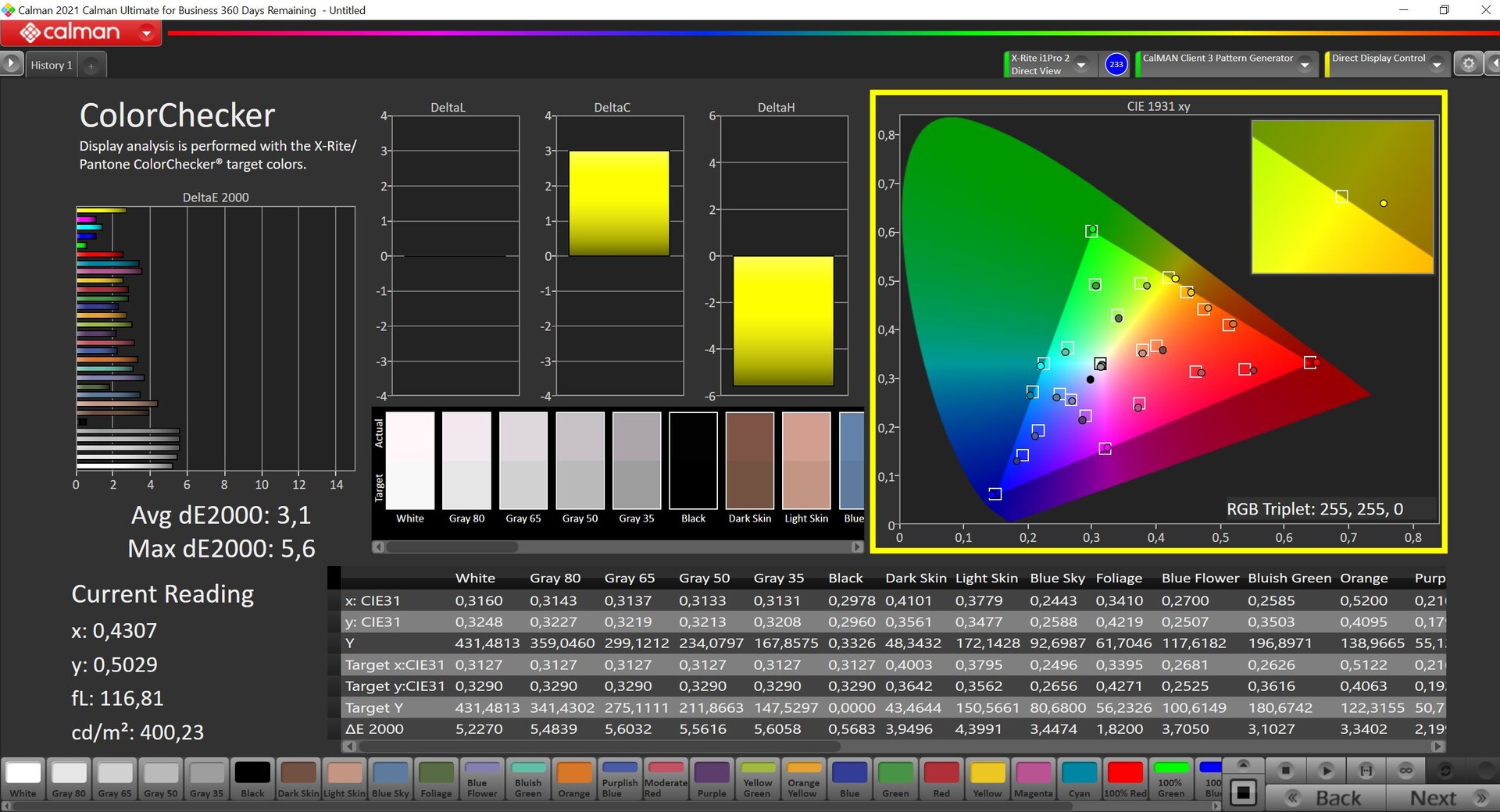The height and width of the screenshot is (812, 1500).
Task: Select the Purple patch button
Action: 712,778
